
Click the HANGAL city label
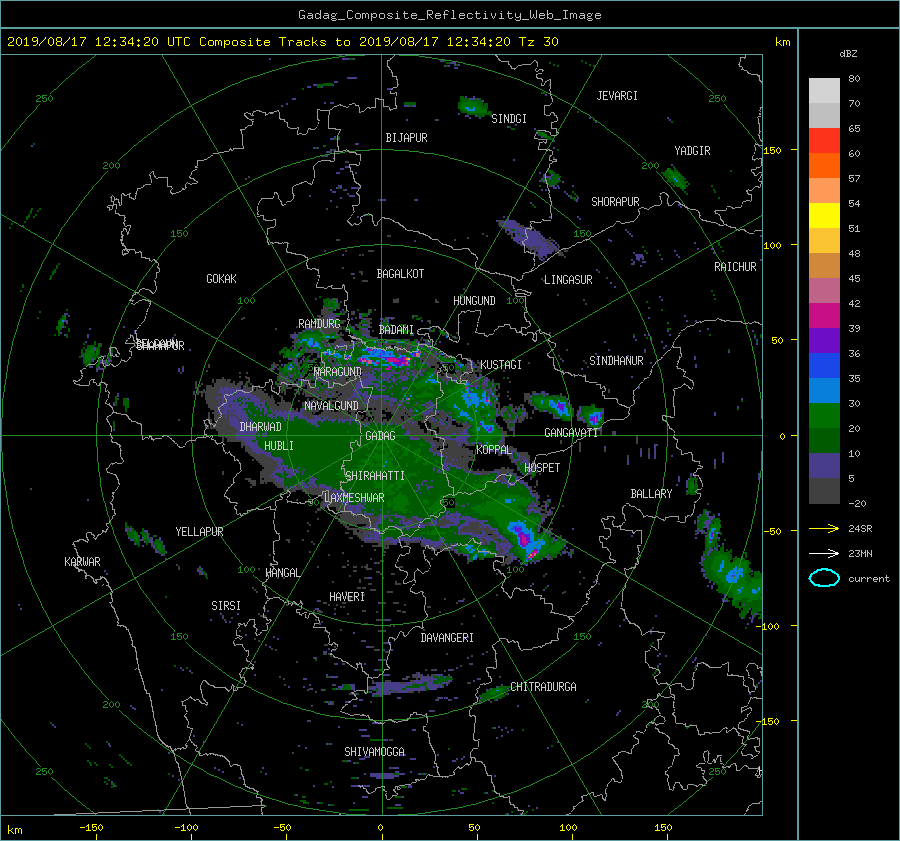[282, 573]
